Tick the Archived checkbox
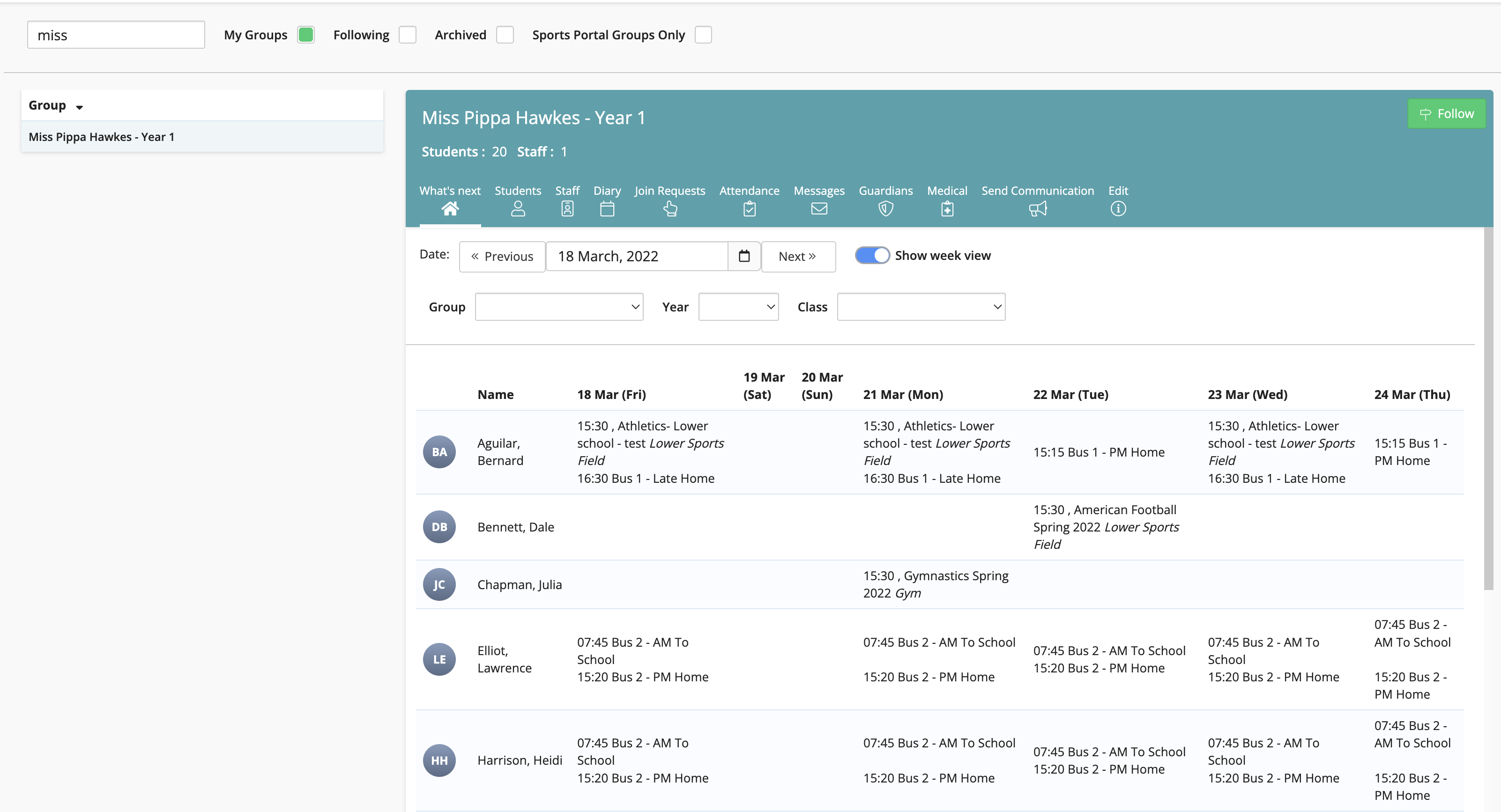The height and width of the screenshot is (812, 1501). (505, 35)
